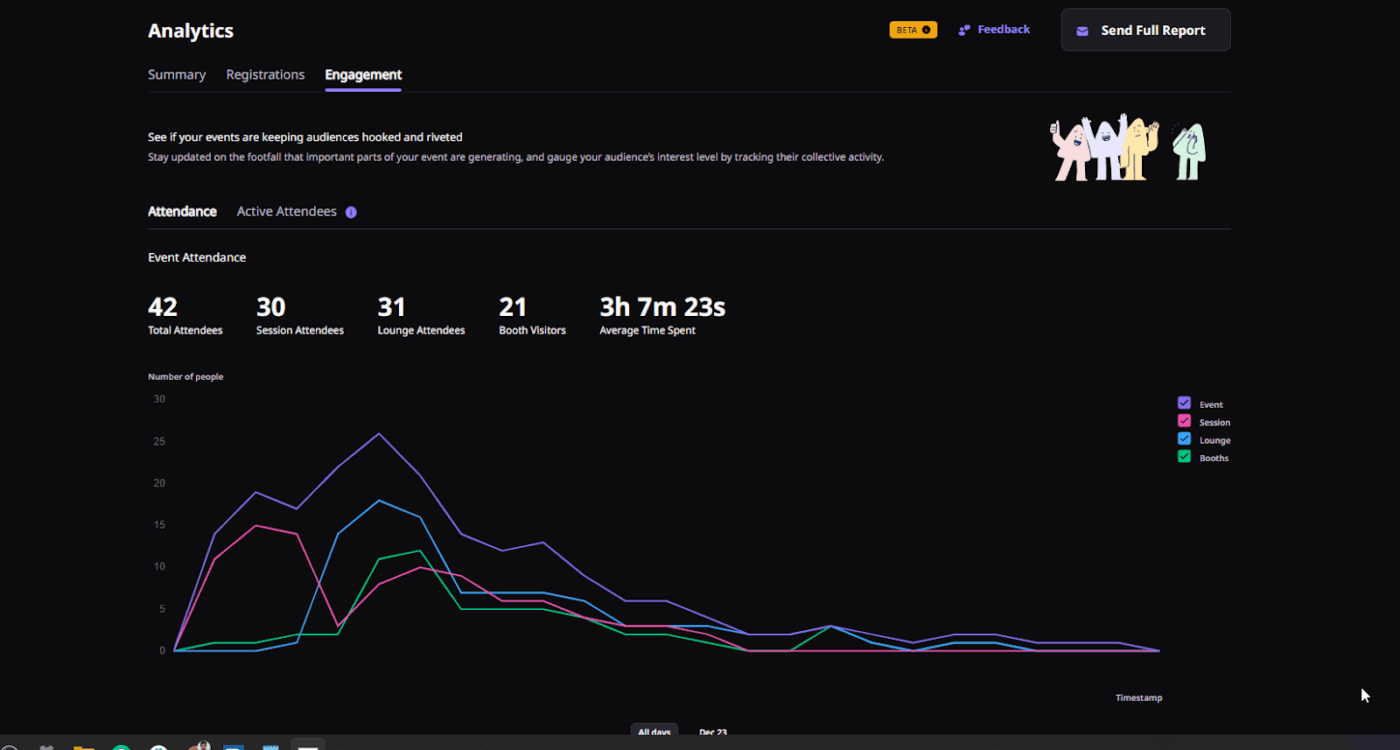This screenshot has width=1400, height=750.
Task: Hide the Booths line via its checkbox
Action: 1184,457
